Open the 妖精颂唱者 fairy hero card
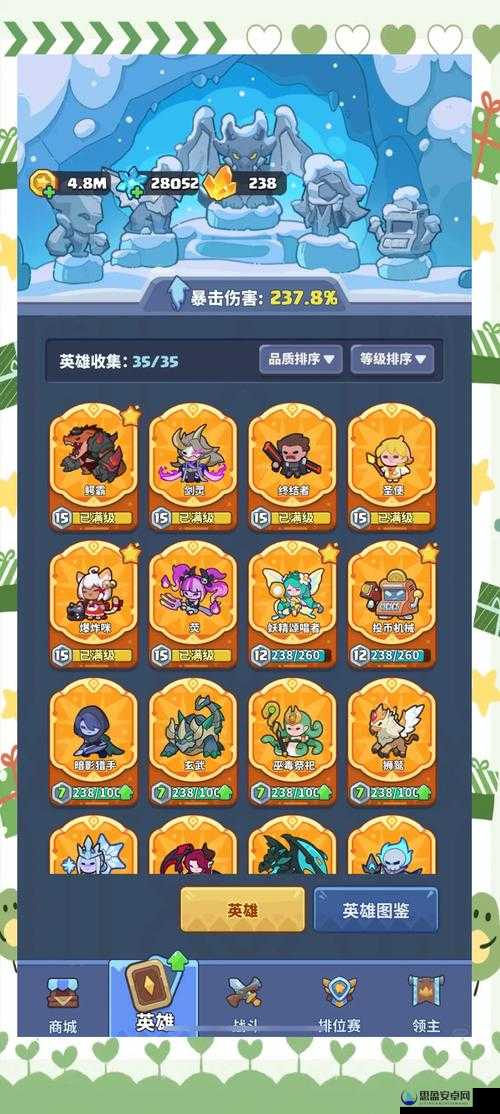Image resolution: width=500 pixels, height=1114 pixels. (292, 604)
